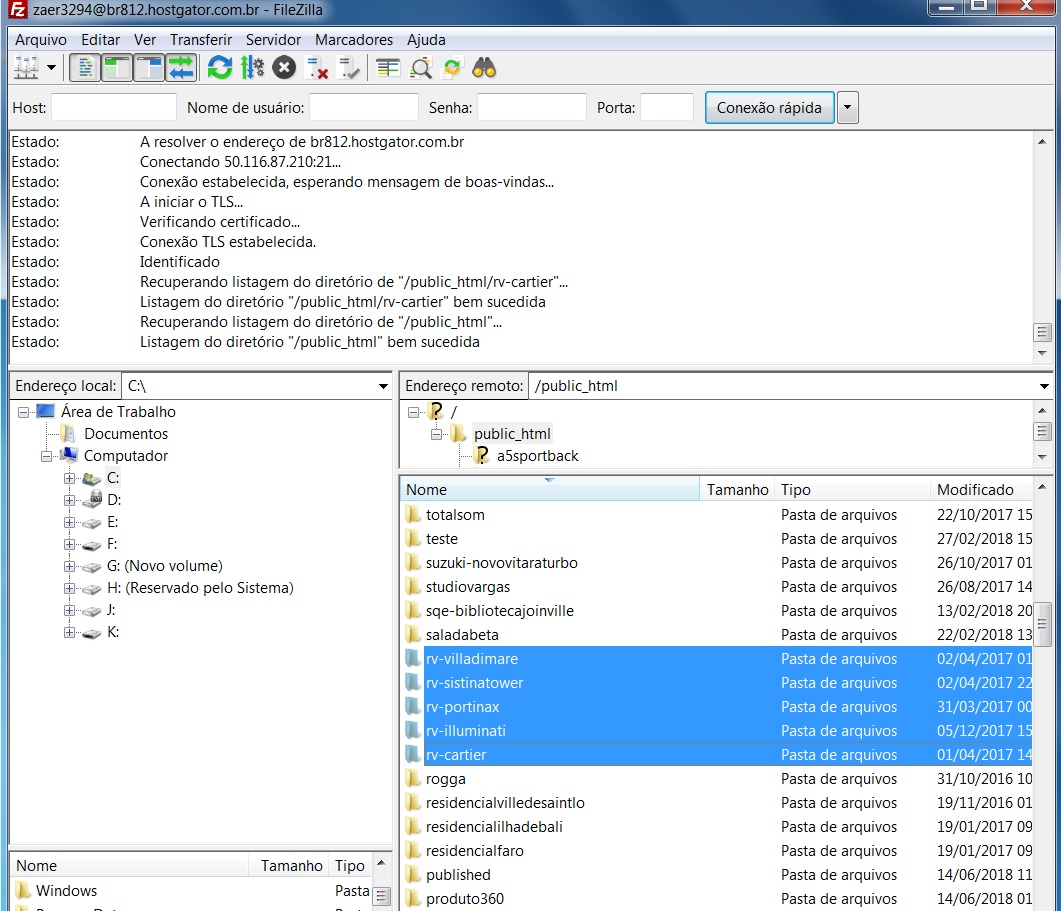Toggle message log display icon
The image size is (1061, 911).
pos(85,68)
